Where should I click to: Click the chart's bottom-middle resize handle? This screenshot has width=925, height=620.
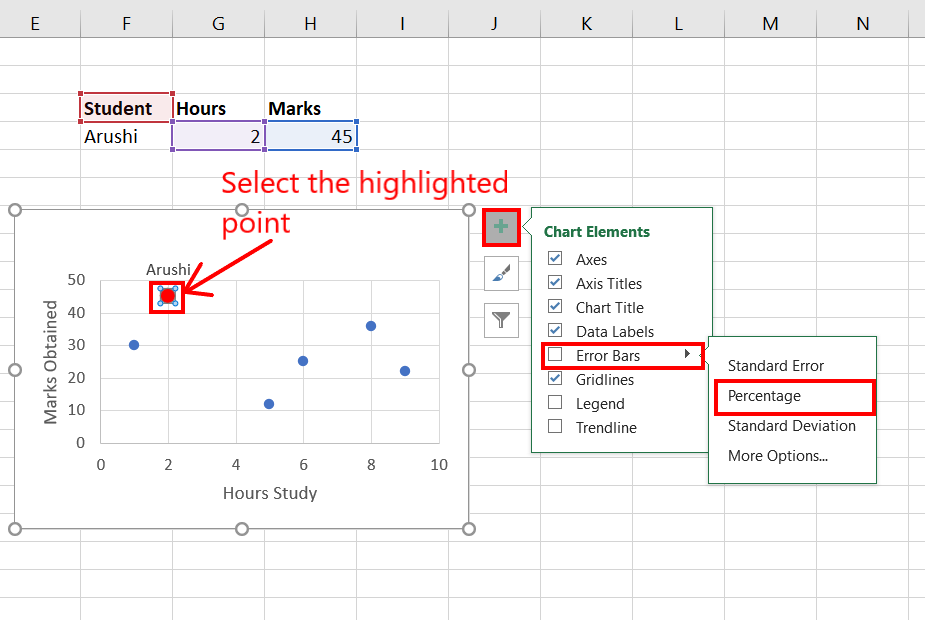click(x=242, y=529)
